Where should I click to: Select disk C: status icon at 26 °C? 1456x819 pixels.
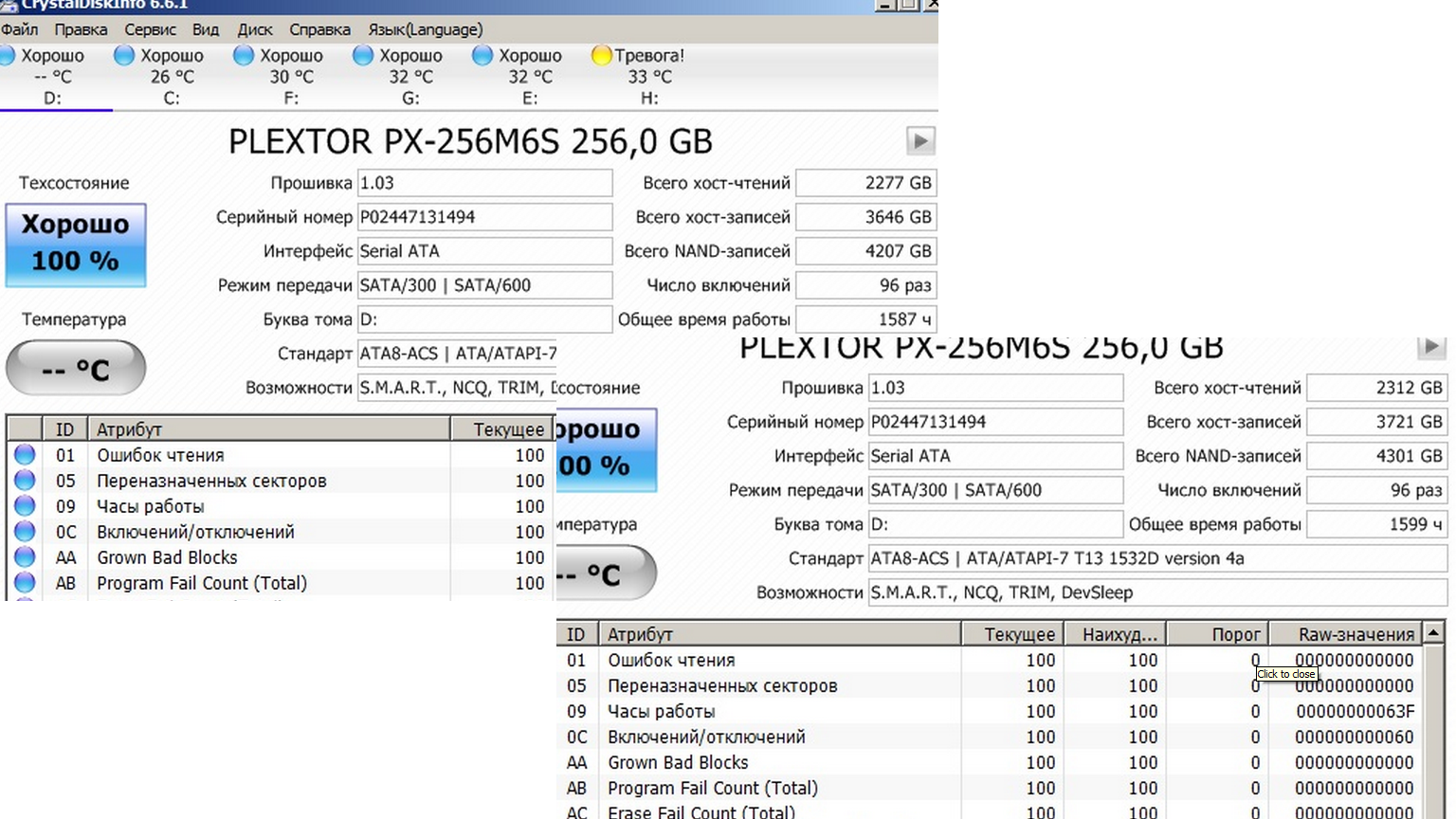click(x=124, y=56)
